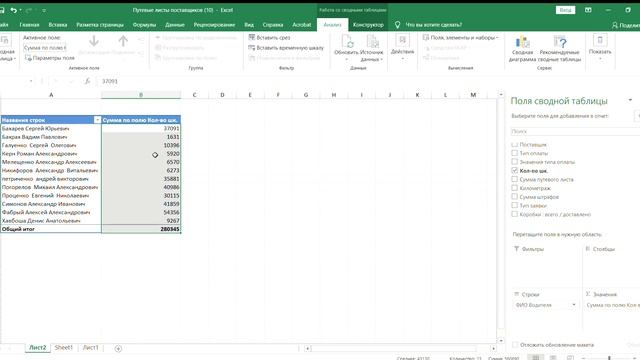The width and height of the screenshot is (640, 360).
Task: Toggle Коробки: всего / доставлено checkbox
Action: (x=514, y=214)
